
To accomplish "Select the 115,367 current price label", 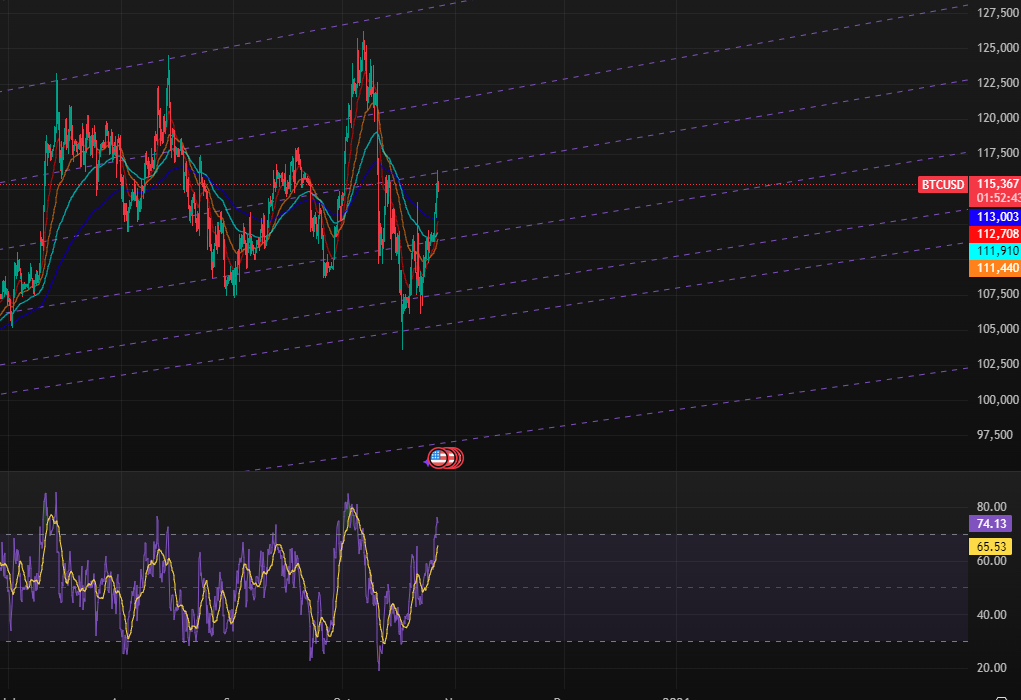I will (996, 184).
